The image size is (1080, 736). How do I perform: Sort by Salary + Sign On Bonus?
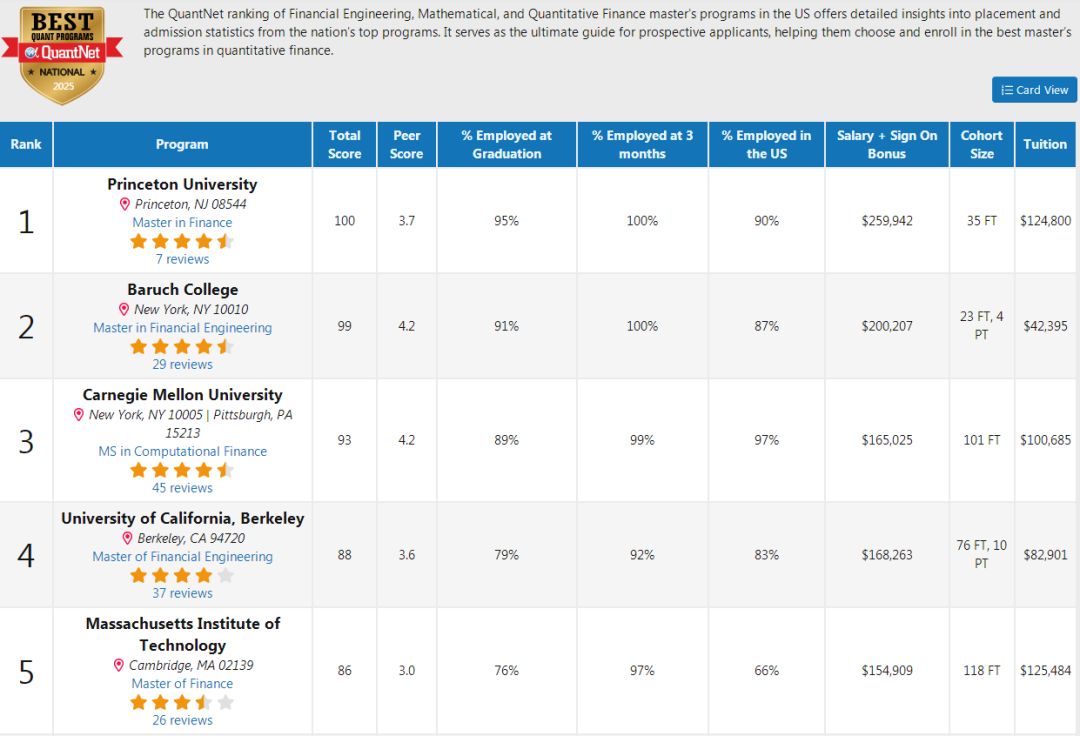[887, 145]
